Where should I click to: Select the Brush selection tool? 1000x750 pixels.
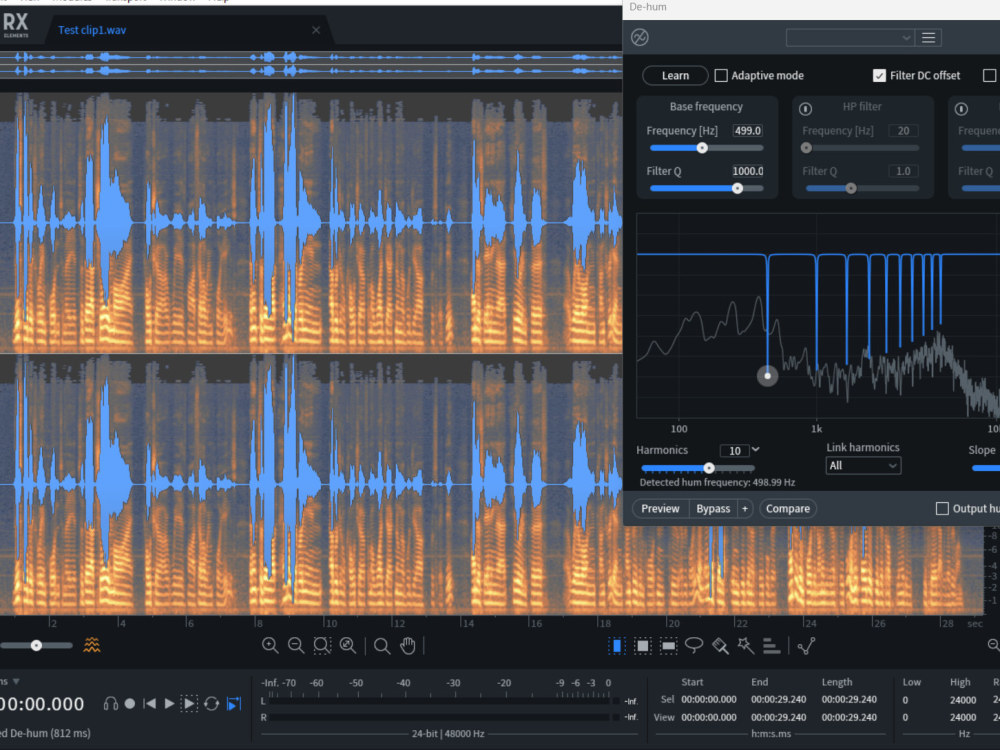(720, 646)
